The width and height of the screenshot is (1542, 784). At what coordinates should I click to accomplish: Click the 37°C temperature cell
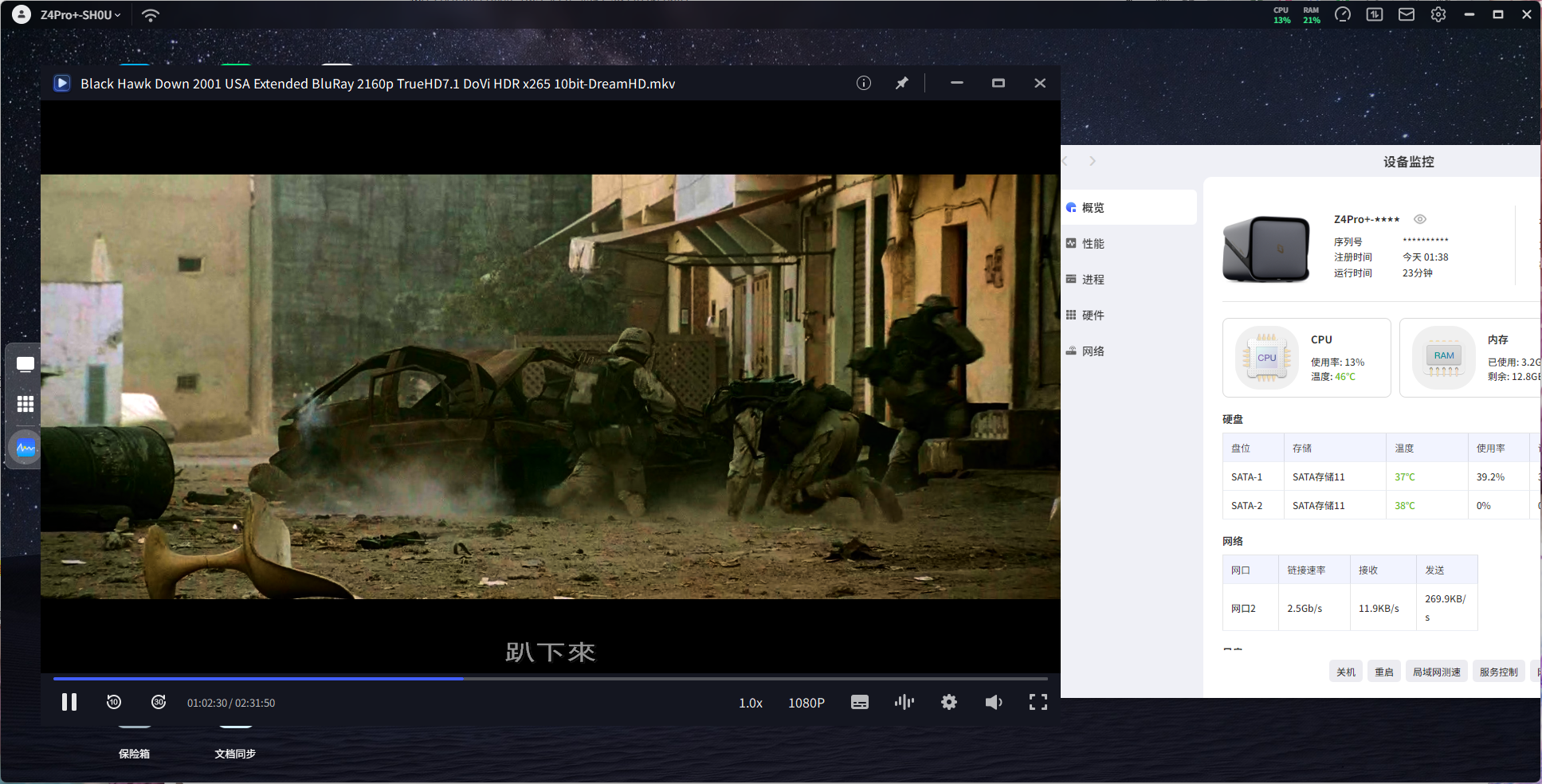[x=1405, y=477]
